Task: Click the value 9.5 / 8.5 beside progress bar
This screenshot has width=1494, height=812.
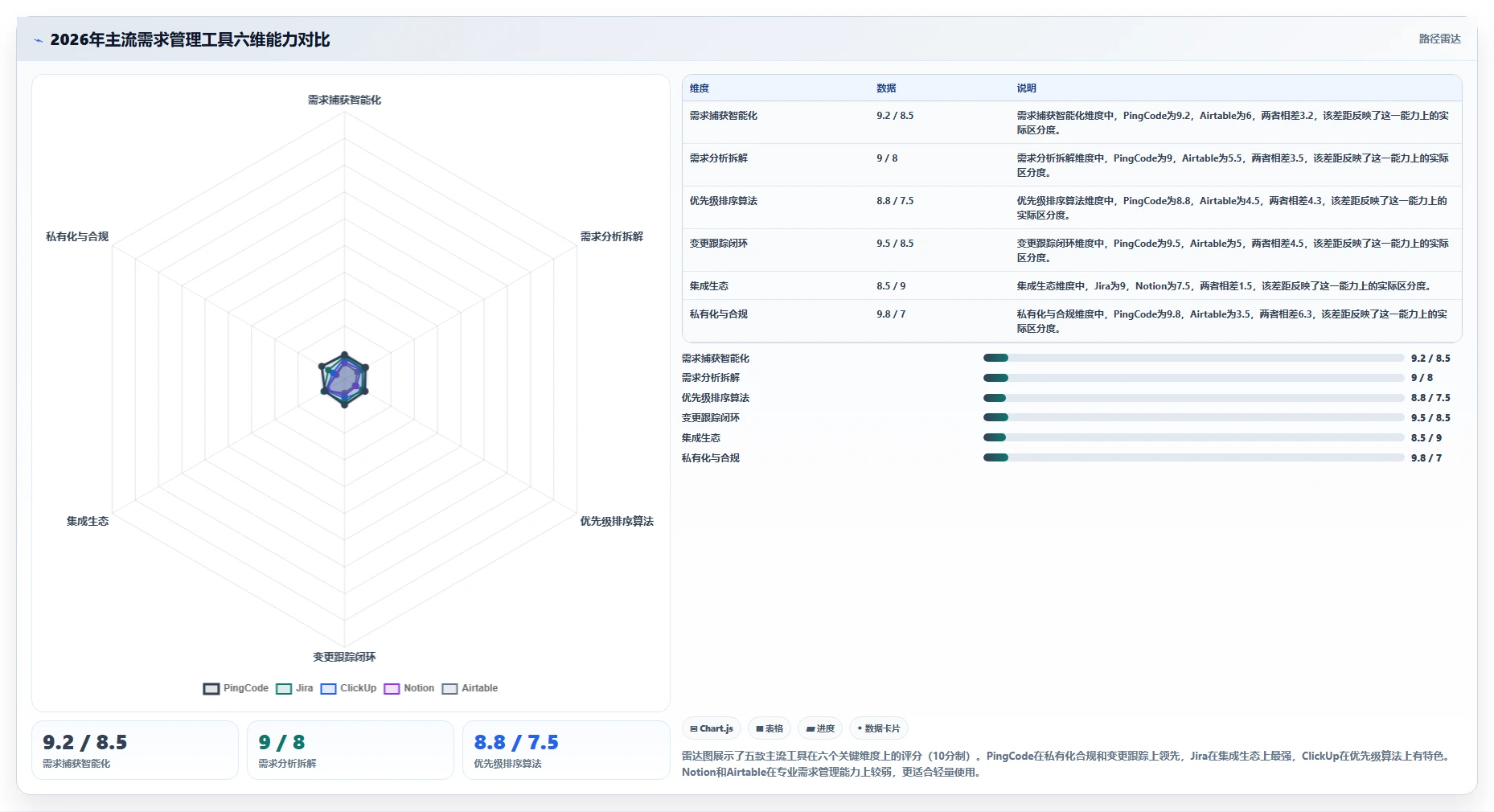Action: pyautogui.click(x=1430, y=418)
